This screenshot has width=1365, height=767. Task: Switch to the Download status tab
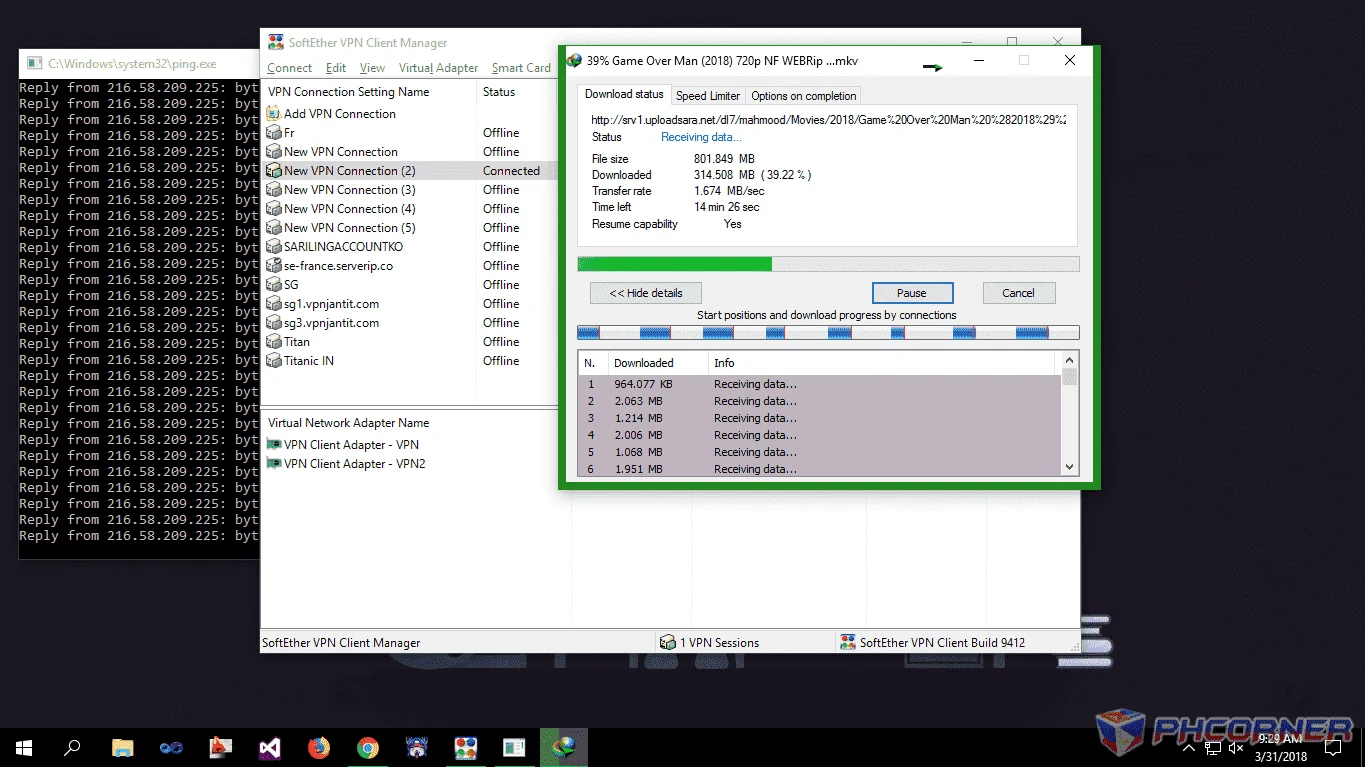(624, 94)
